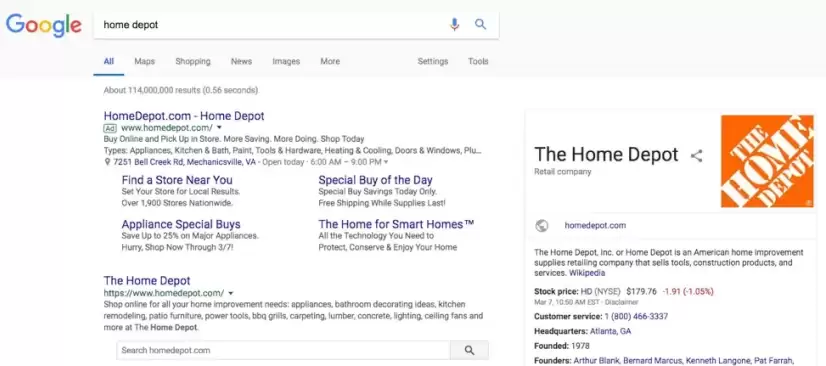
Task: Click the location pin icon by Bell Creek Rd
Action: coord(107,162)
